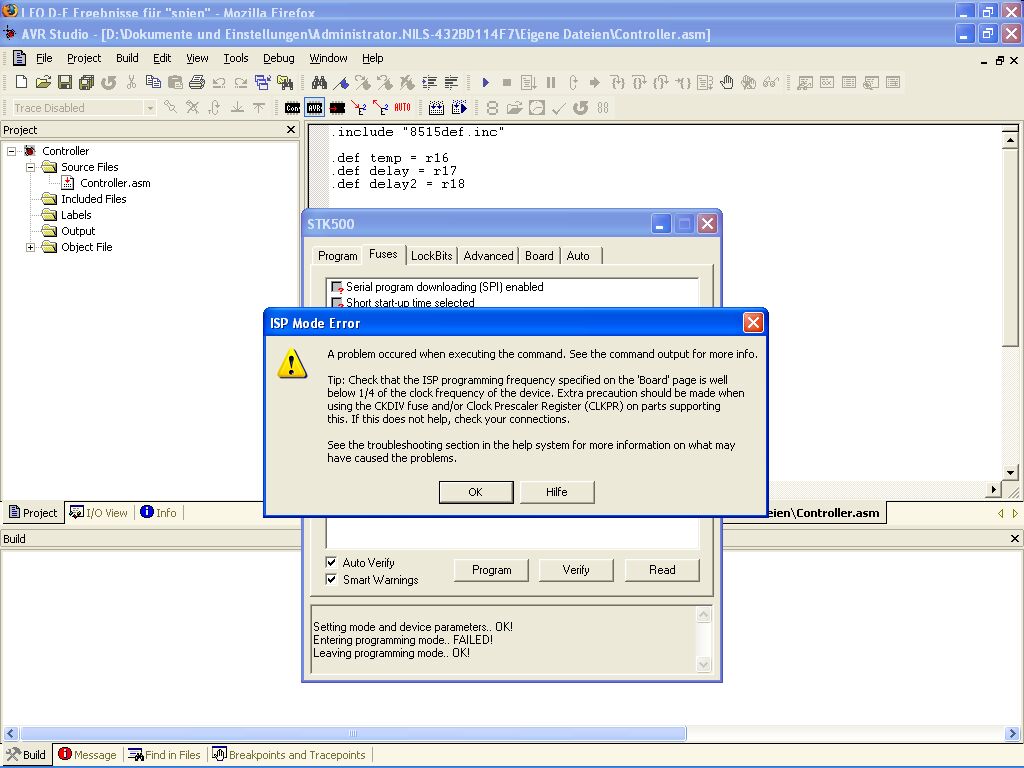Screen dimensions: 1024x768
Task: Open the Tools menu
Action: click(x=236, y=58)
